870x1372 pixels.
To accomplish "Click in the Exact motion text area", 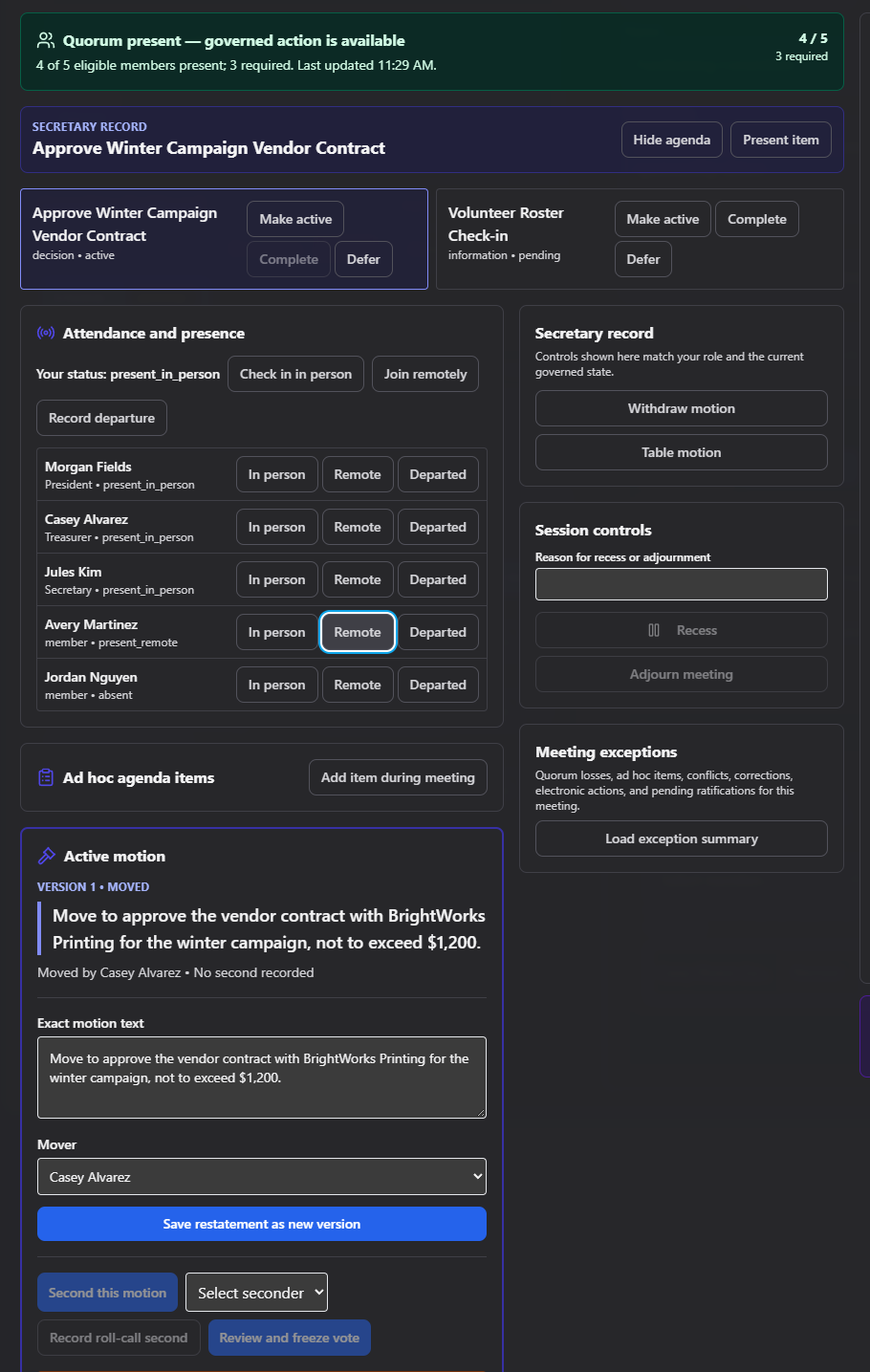I will click(262, 1078).
